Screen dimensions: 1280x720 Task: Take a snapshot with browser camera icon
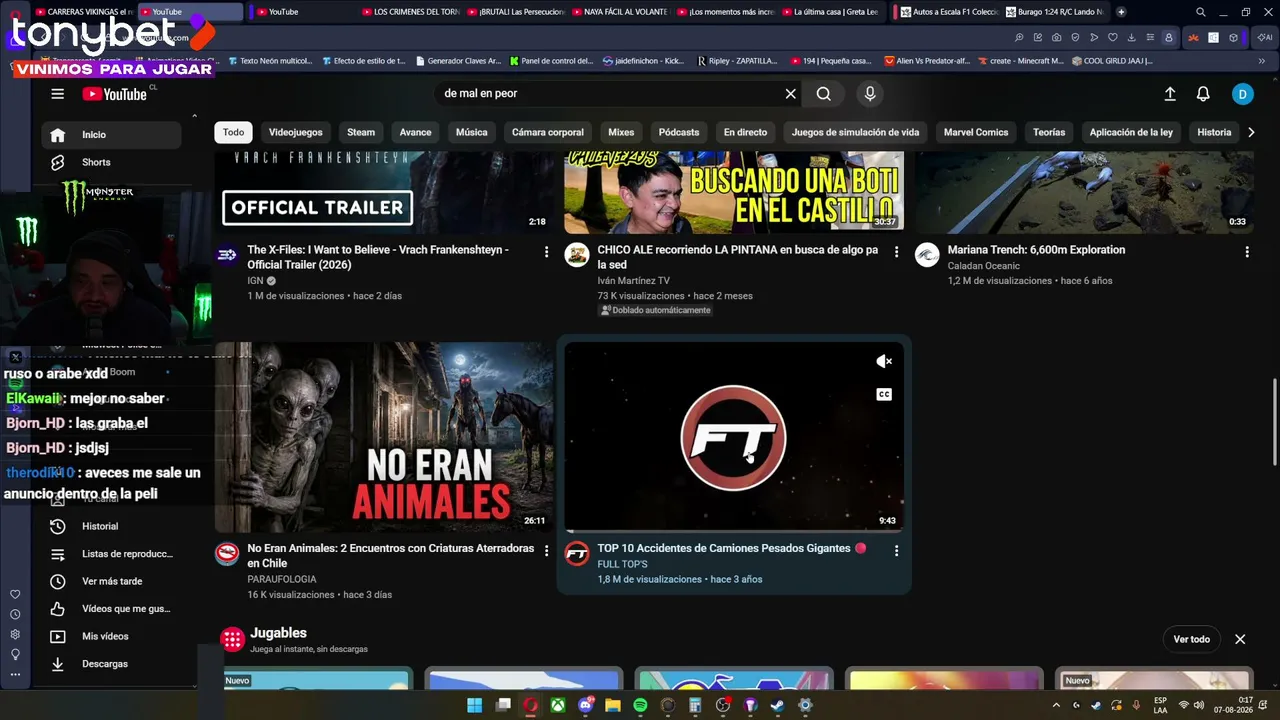(x=1056, y=38)
